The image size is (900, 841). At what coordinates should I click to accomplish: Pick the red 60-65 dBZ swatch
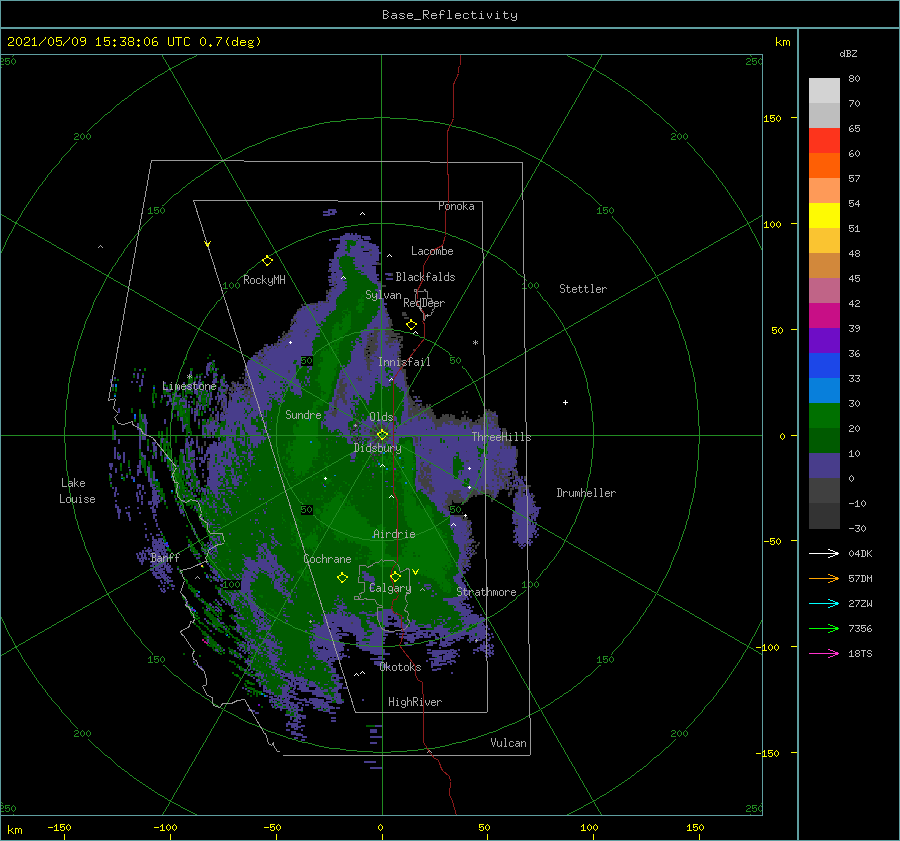point(824,141)
